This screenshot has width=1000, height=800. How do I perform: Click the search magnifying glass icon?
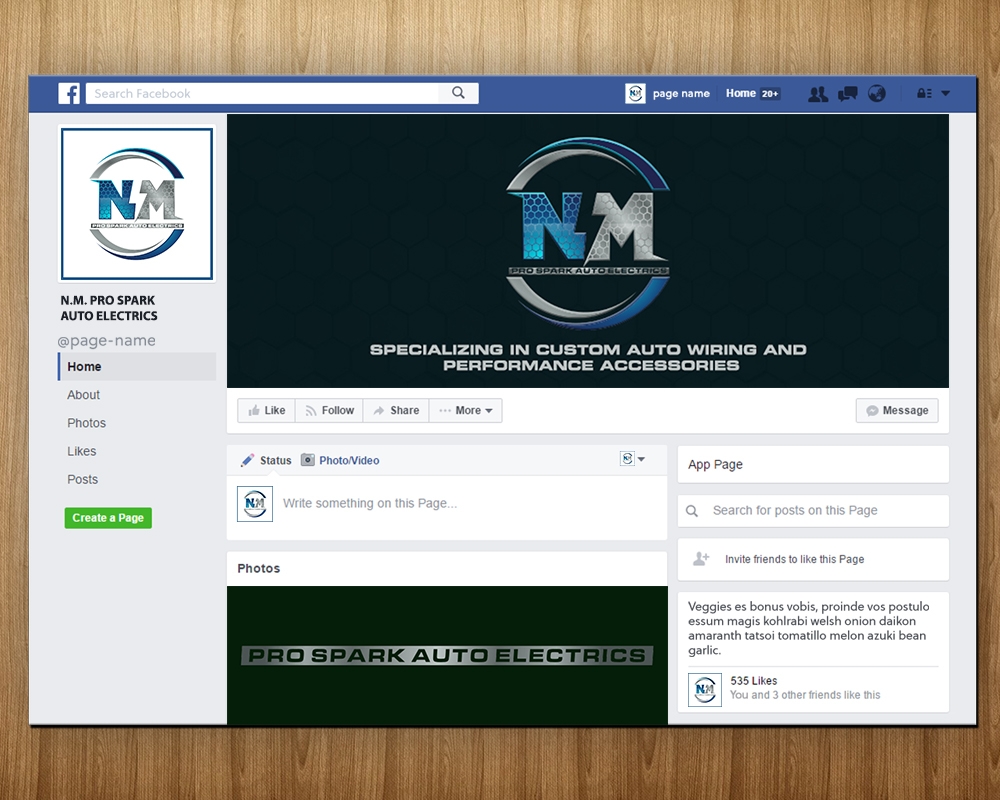(458, 92)
